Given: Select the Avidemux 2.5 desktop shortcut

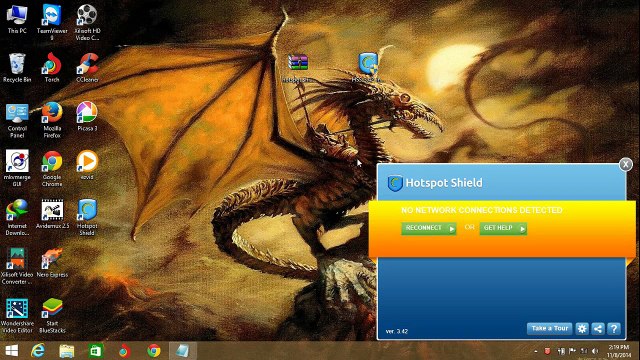Looking at the screenshot, I should tap(52, 215).
